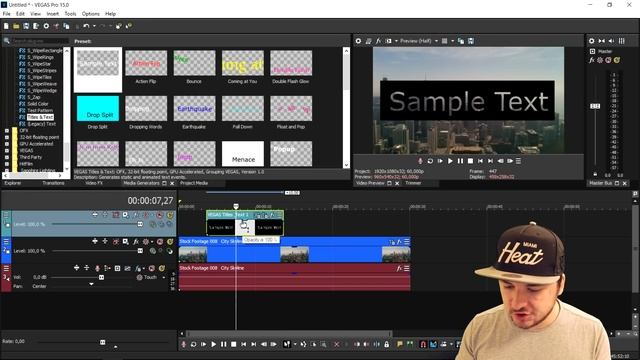This screenshot has height=360, width=640.
Task: Open project properties gear in the main toolbar
Action: [x=46, y=26]
